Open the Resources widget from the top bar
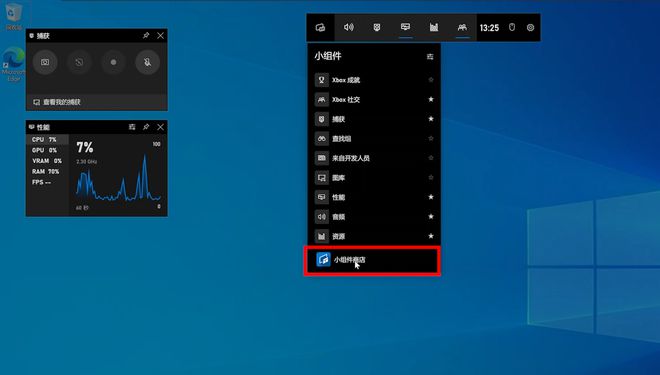The width and height of the screenshot is (660, 375). point(434,27)
